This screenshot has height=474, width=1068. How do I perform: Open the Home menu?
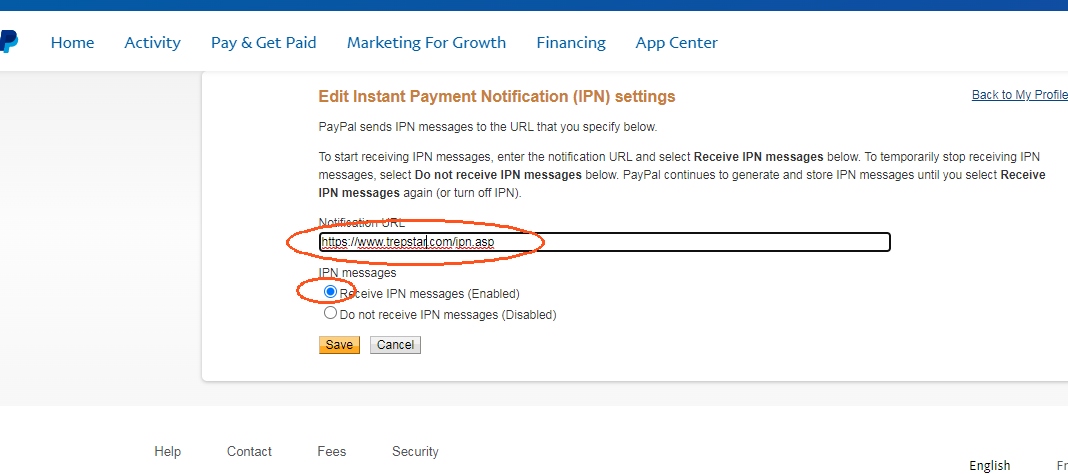click(x=72, y=43)
